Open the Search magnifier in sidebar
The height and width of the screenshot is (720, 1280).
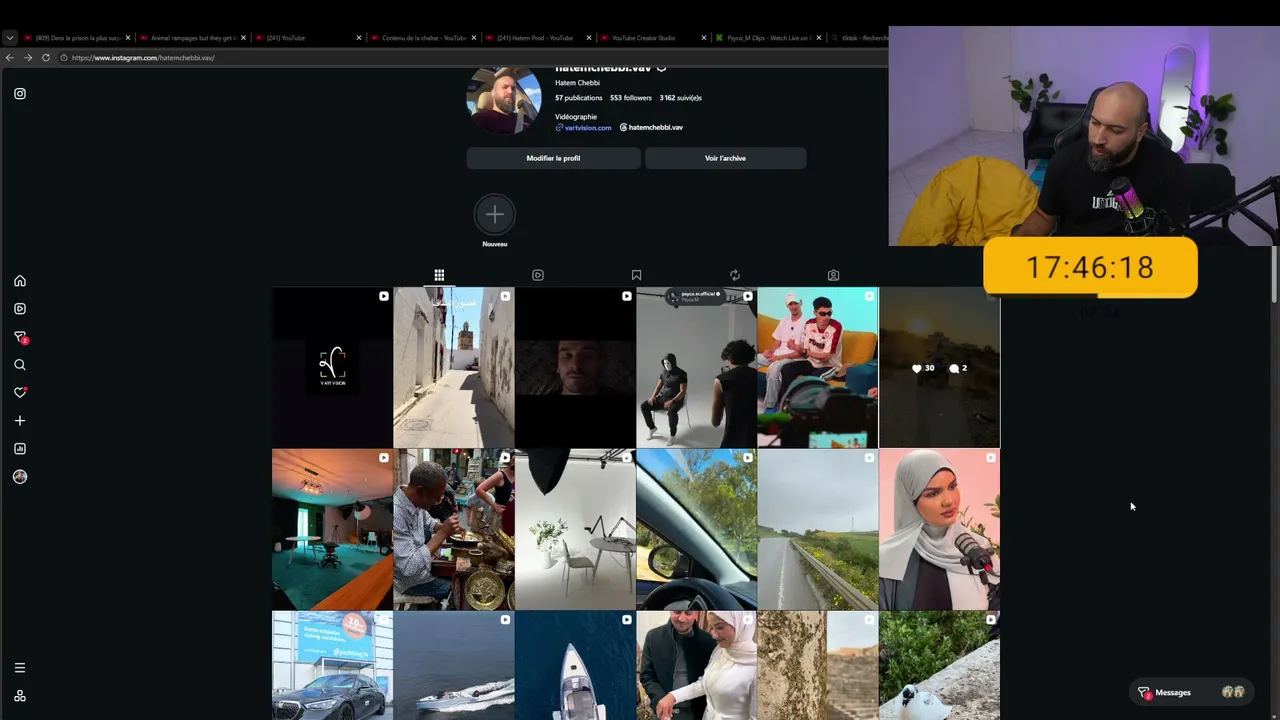coord(19,365)
